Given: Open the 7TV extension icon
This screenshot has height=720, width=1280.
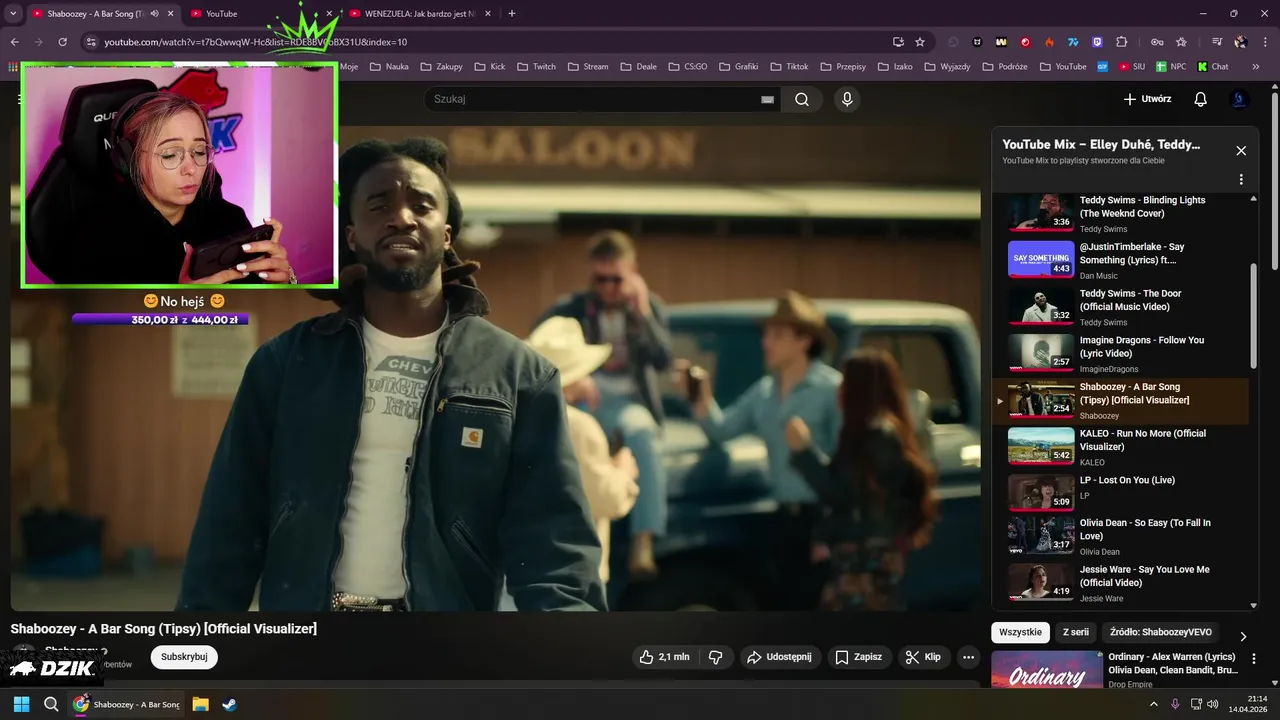Looking at the screenshot, I should coord(1073,42).
